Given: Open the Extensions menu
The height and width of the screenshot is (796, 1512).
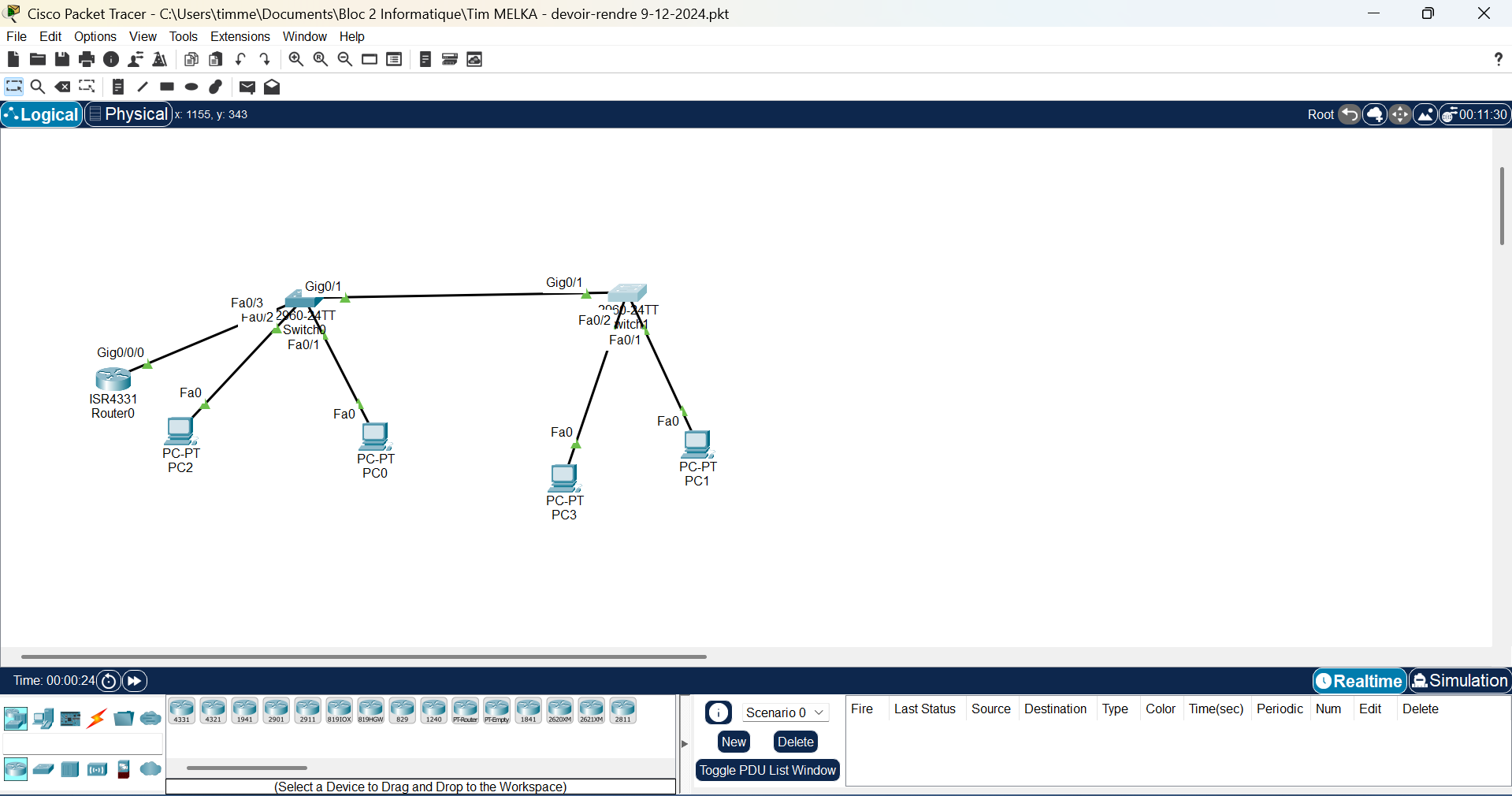Looking at the screenshot, I should coord(240,36).
